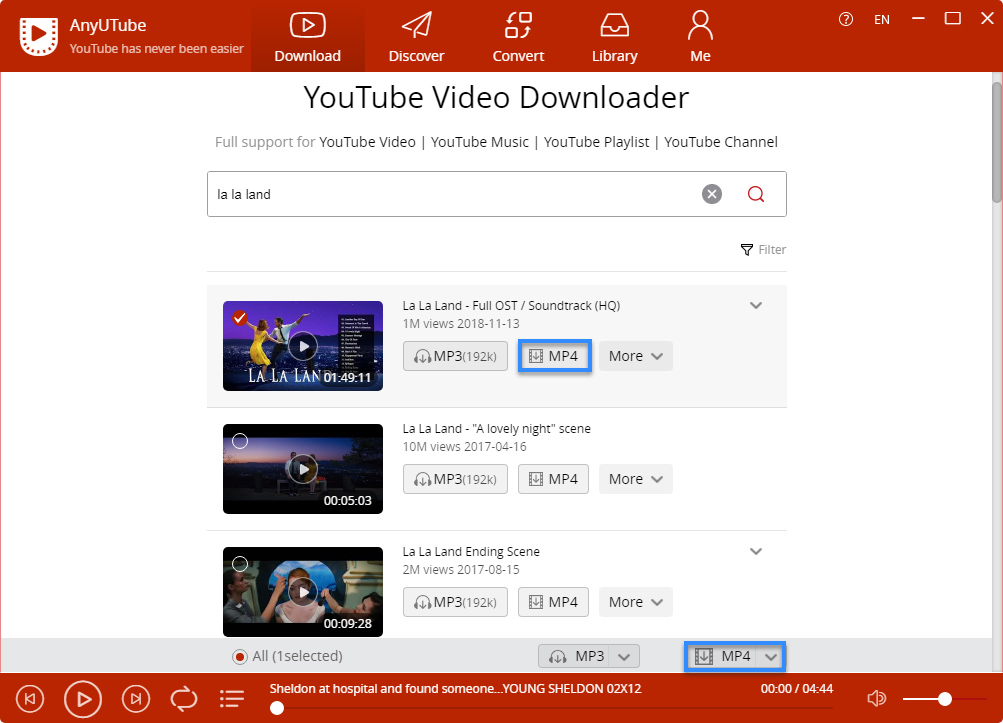
Task: Select the 'A lovely night' scene checkbox
Action: click(240, 441)
